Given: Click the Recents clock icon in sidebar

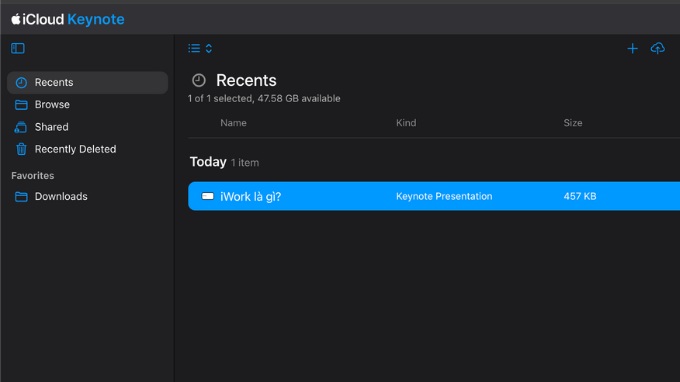Looking at the screenshot, I should pyautogui.click(x=21, y=82).
